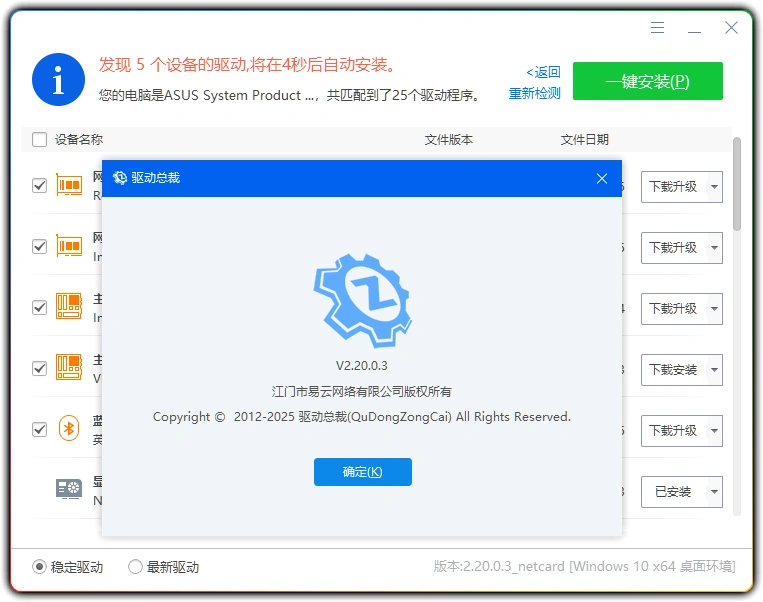
Task: Click the first motherboard device icon
Action: click(69, 306)
